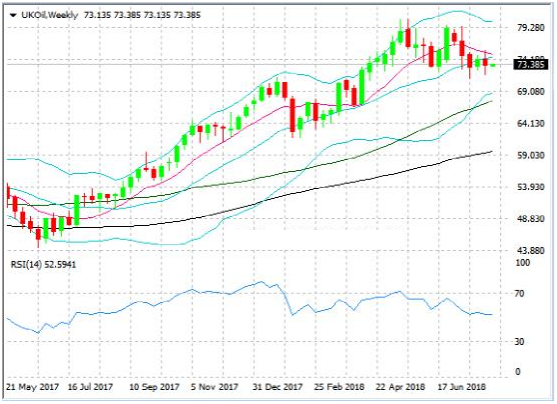Click the 21 May 2017 date label
Screen dimensions: 557x404
(x=32, y=387)
